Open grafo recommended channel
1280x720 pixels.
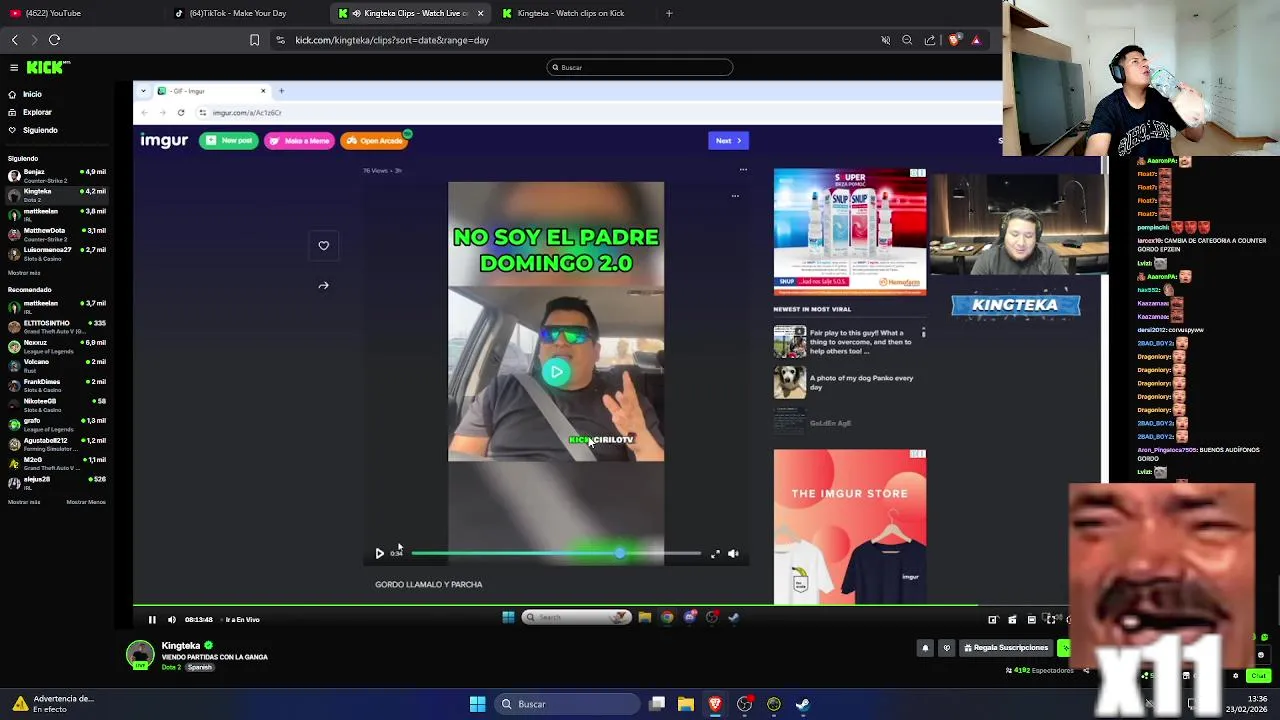click(x=57, y=424)
